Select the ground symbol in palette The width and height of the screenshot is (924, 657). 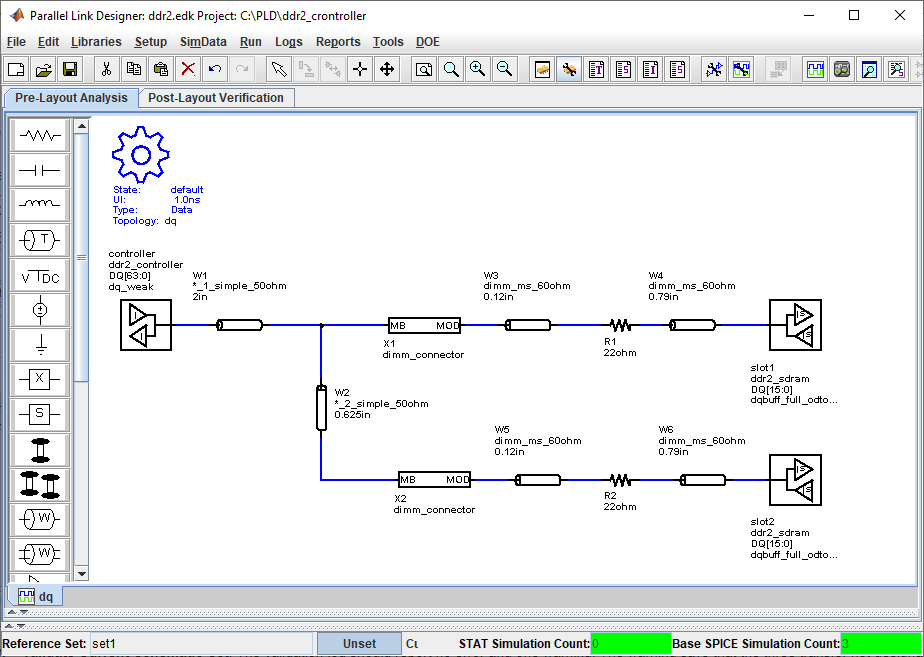click(39, 344)
